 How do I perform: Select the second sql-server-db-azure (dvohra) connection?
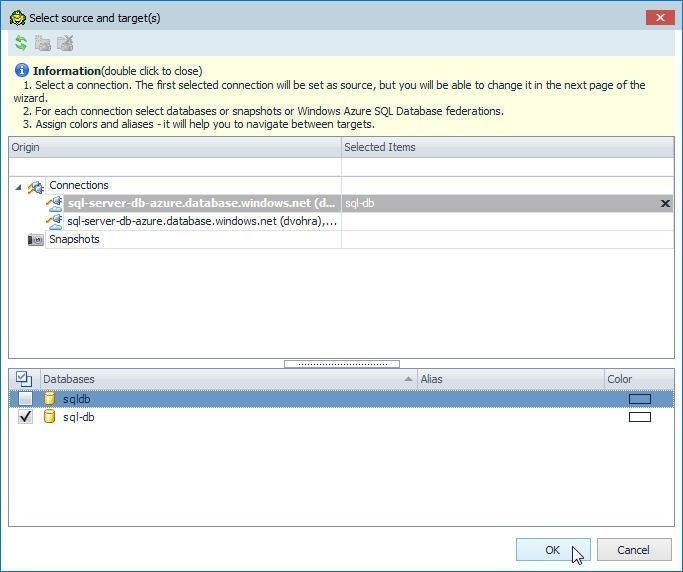202,221
